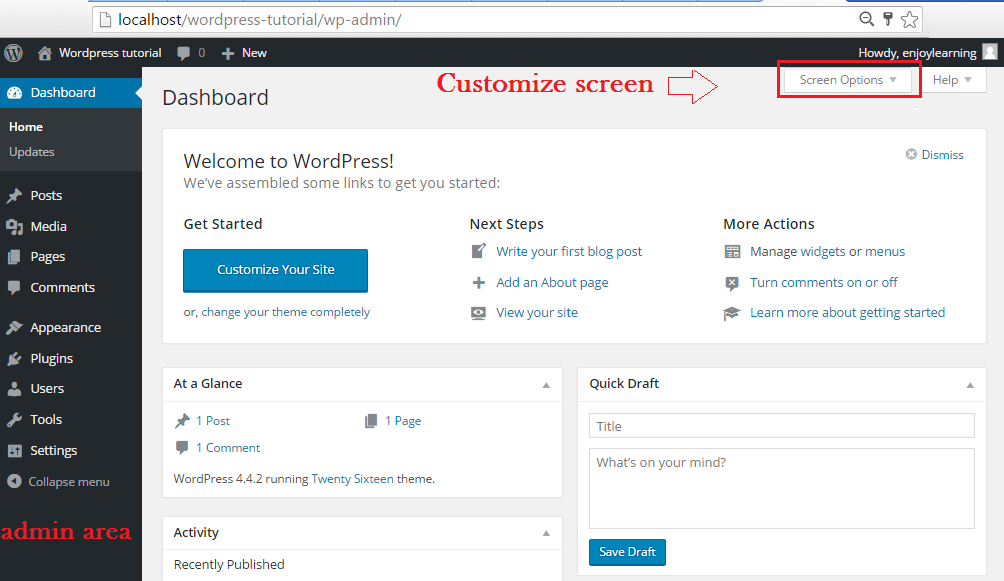Click the WordPress logo icon in admin bar
Image resolution: width=1004 pixels, height=581 pixels.
tap(13, 53)
